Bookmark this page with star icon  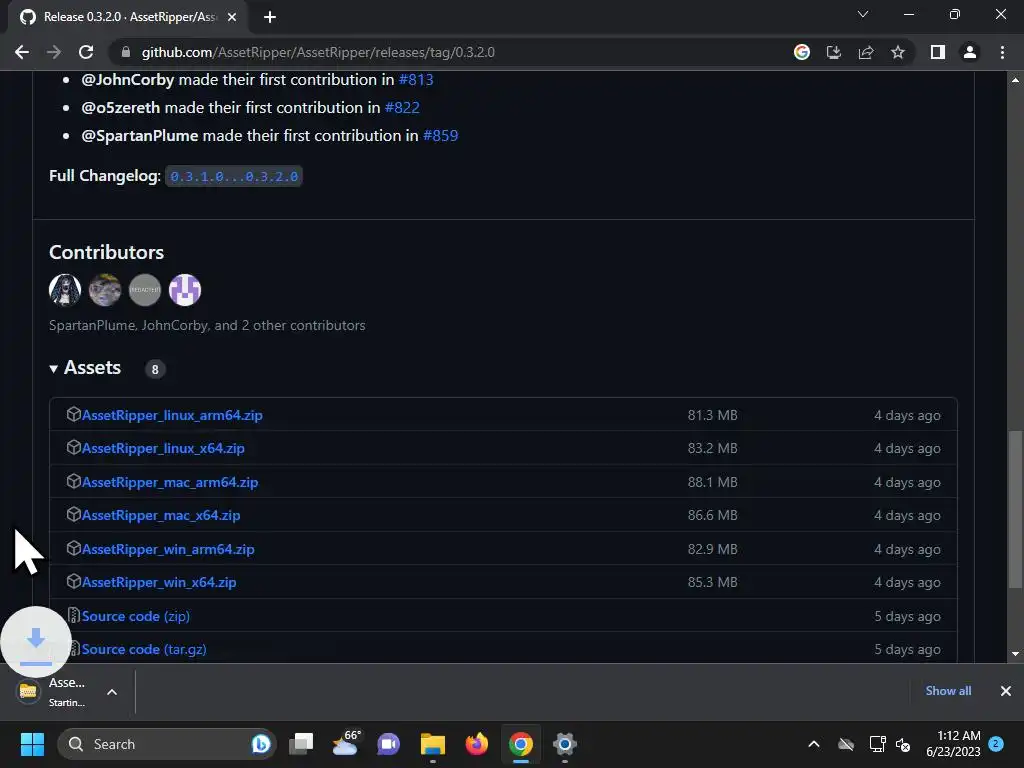click(x=898, y=52)
